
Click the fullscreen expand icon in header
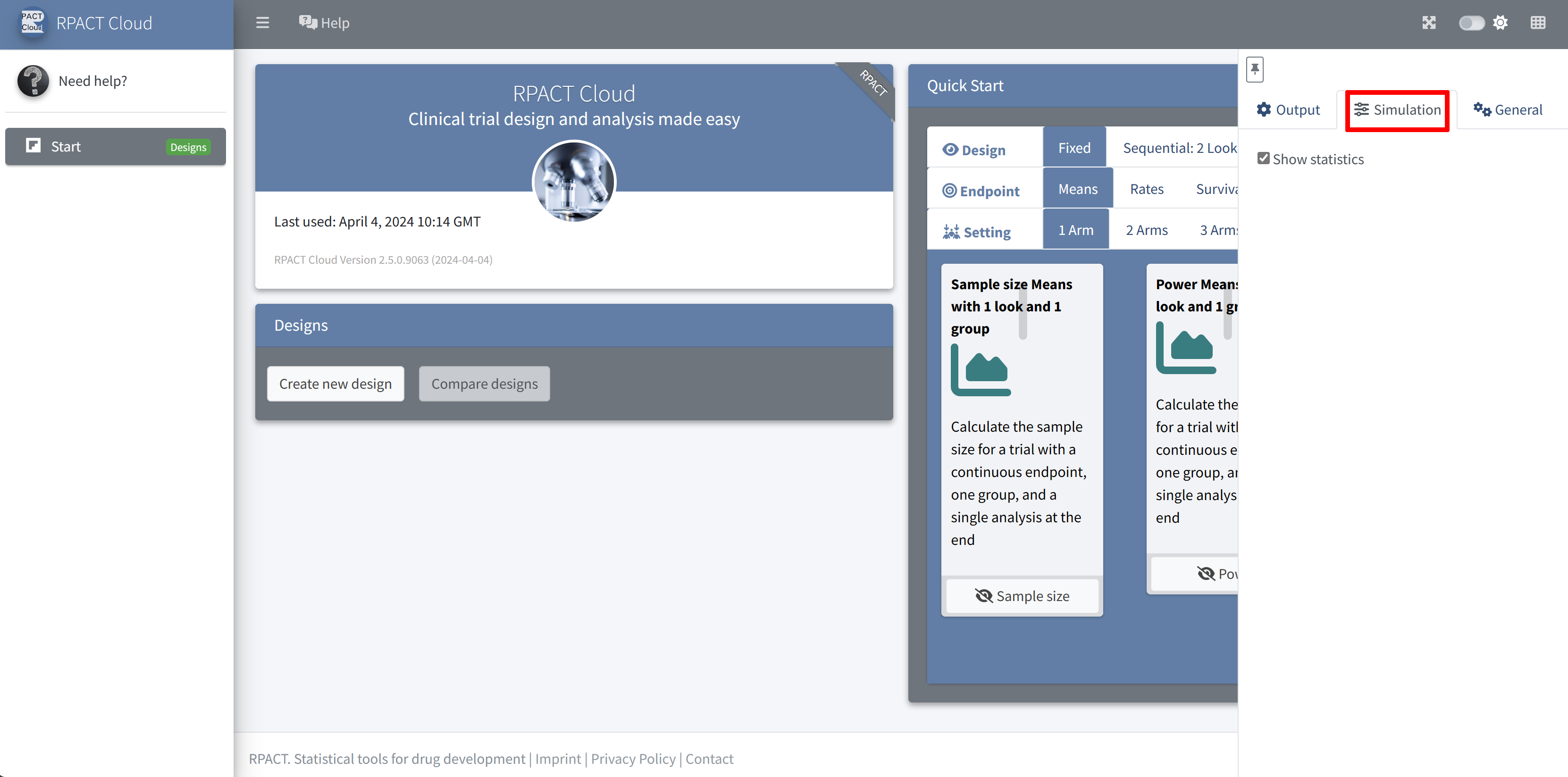tap(1429, 23)
